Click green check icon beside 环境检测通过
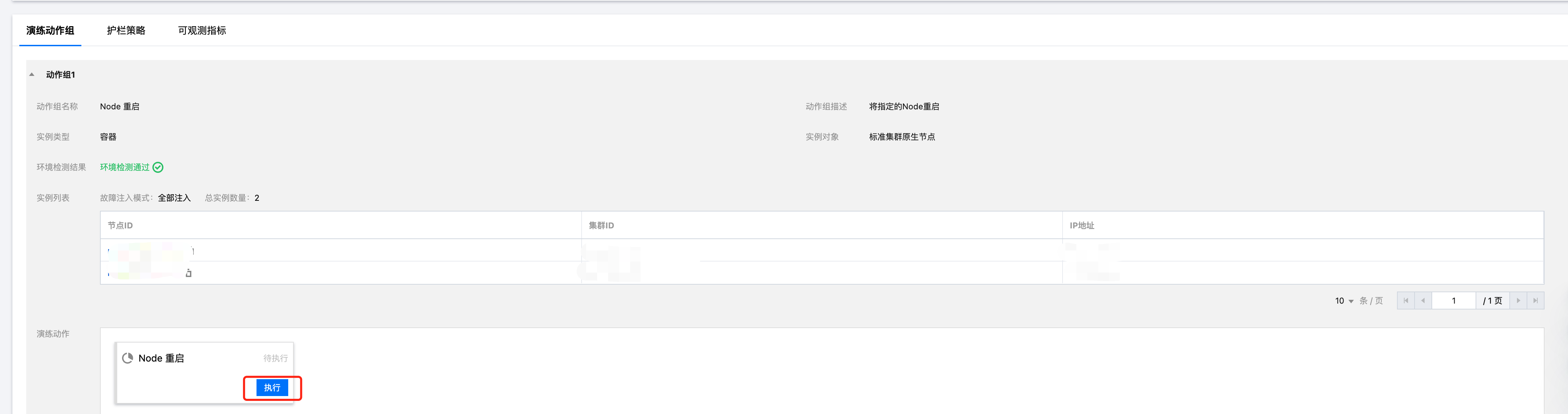This screenshot has width=1568, height=414. pos(158,167)
